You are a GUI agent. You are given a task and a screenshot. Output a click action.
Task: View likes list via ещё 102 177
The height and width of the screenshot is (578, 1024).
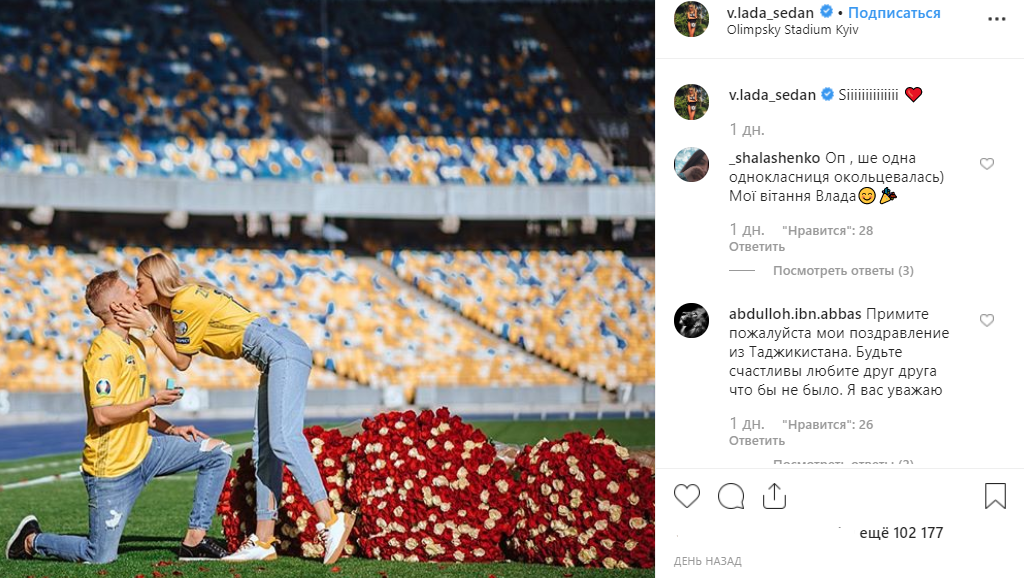(901, 533)
